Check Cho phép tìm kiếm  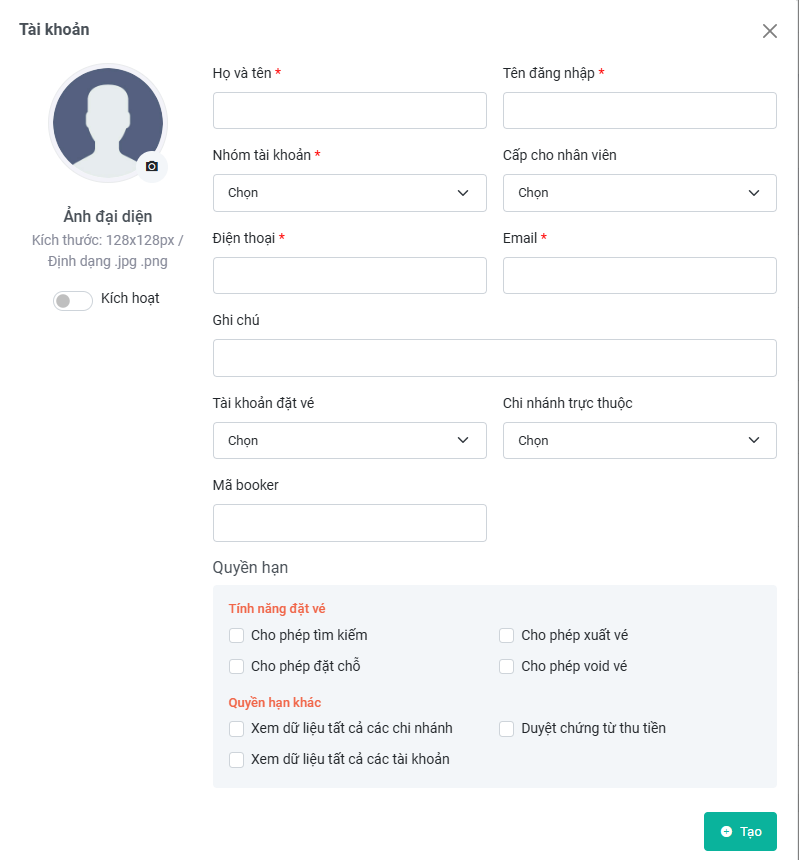pyautogui.click(x=236, y=635)
